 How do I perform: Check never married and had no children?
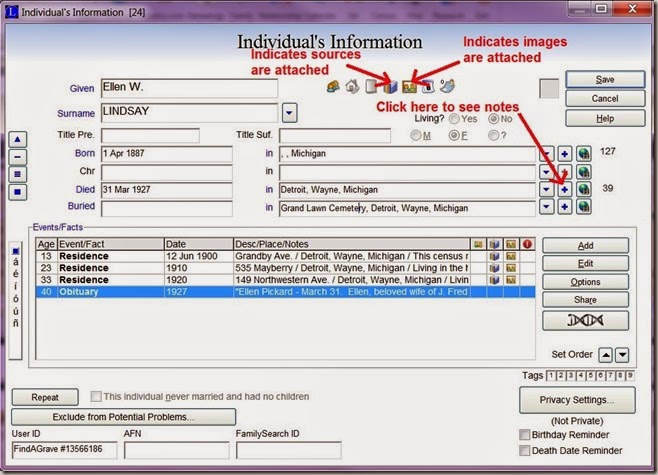coord(96,396)
